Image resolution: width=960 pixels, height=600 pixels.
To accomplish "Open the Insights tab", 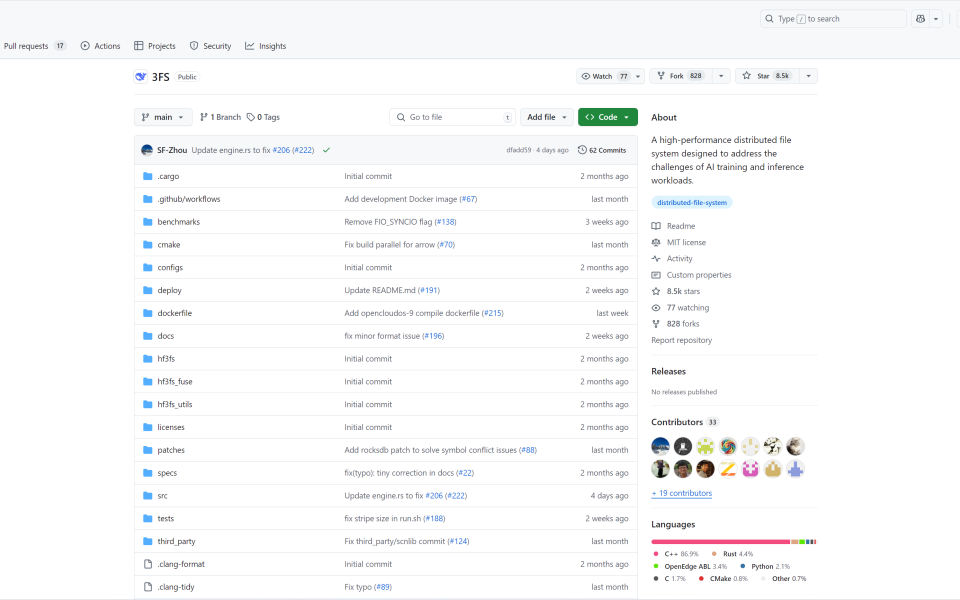I will pyautogui.click(x=266, y=46).
